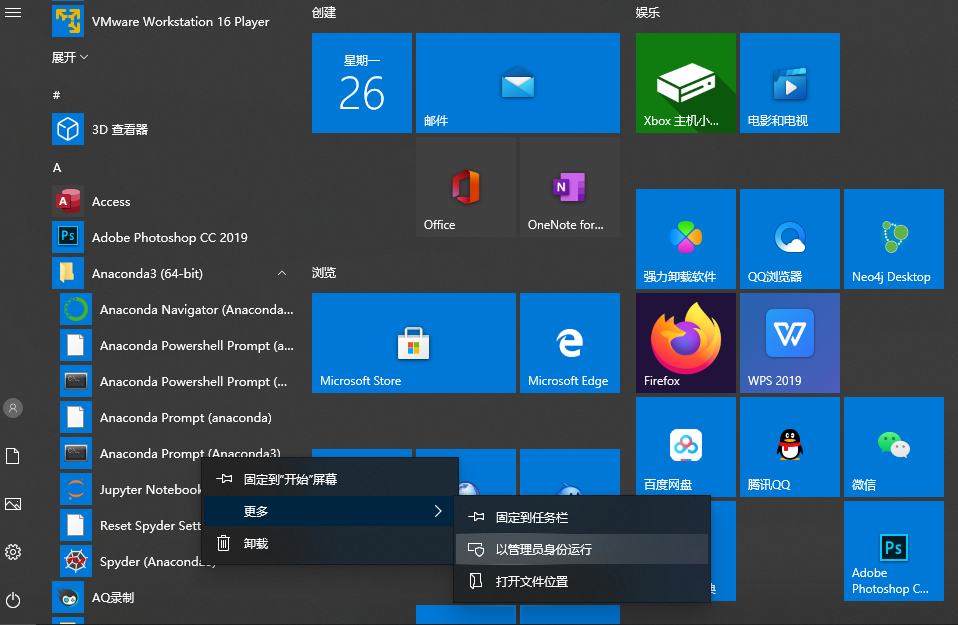The width and height of the screenshot is (958, 625).
Task: Open the 百度网盘 tile
Action: 686,447
